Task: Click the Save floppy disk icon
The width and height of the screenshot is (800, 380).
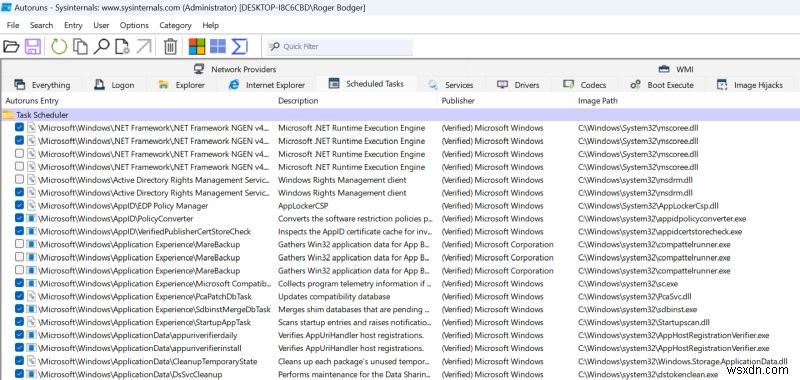Action: tap(33, 46)
